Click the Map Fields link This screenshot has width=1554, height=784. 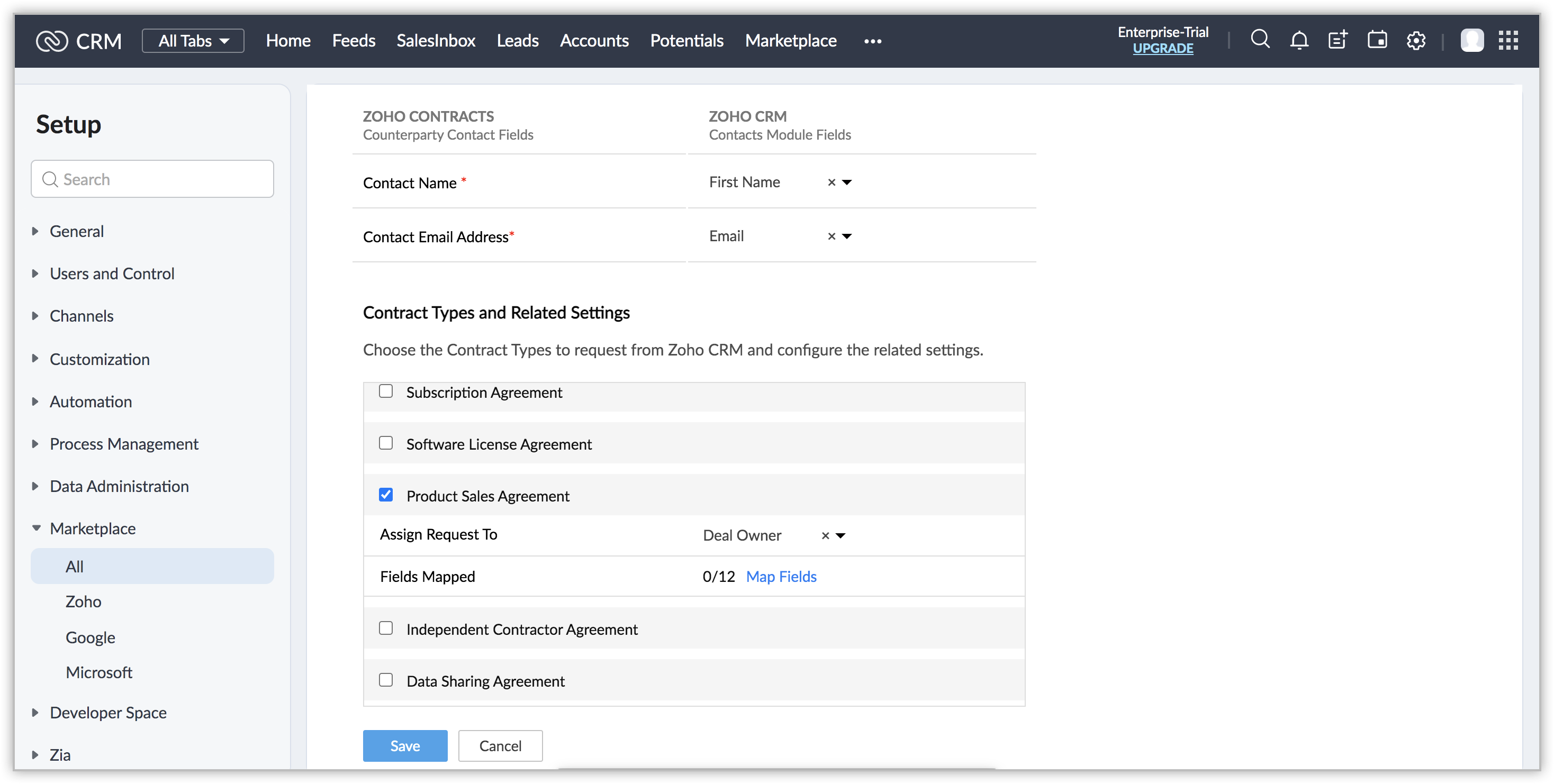[781, 577]
